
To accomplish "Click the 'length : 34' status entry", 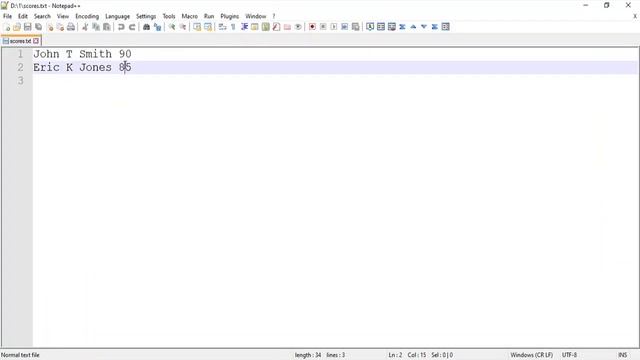I will 308,355.
